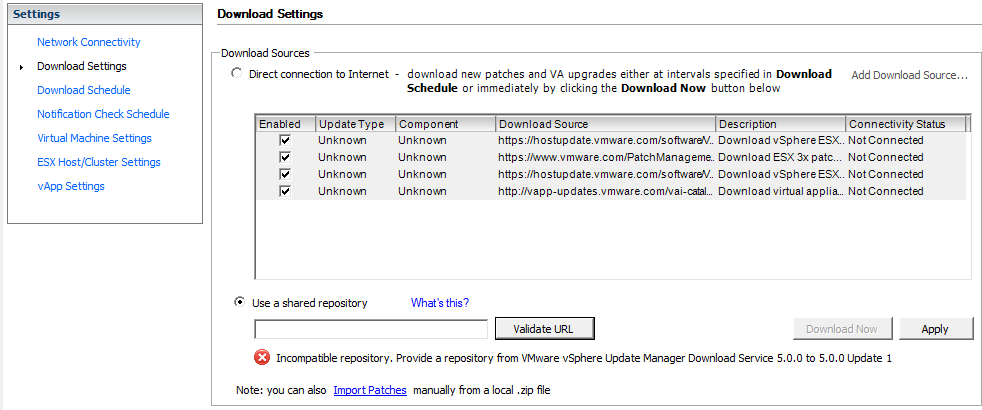Open Network Connectivity settings
This screenshot has height=410, width=982.
pyautogui.click(x=88, y=42)
